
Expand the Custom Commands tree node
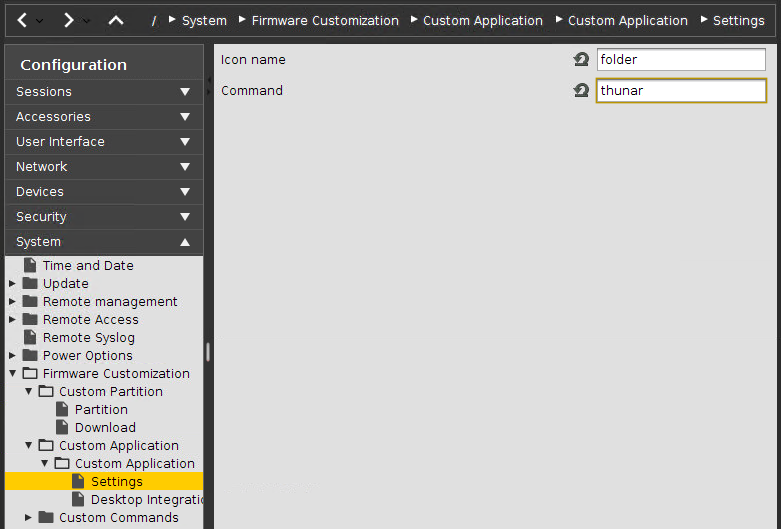pos(29,518)
